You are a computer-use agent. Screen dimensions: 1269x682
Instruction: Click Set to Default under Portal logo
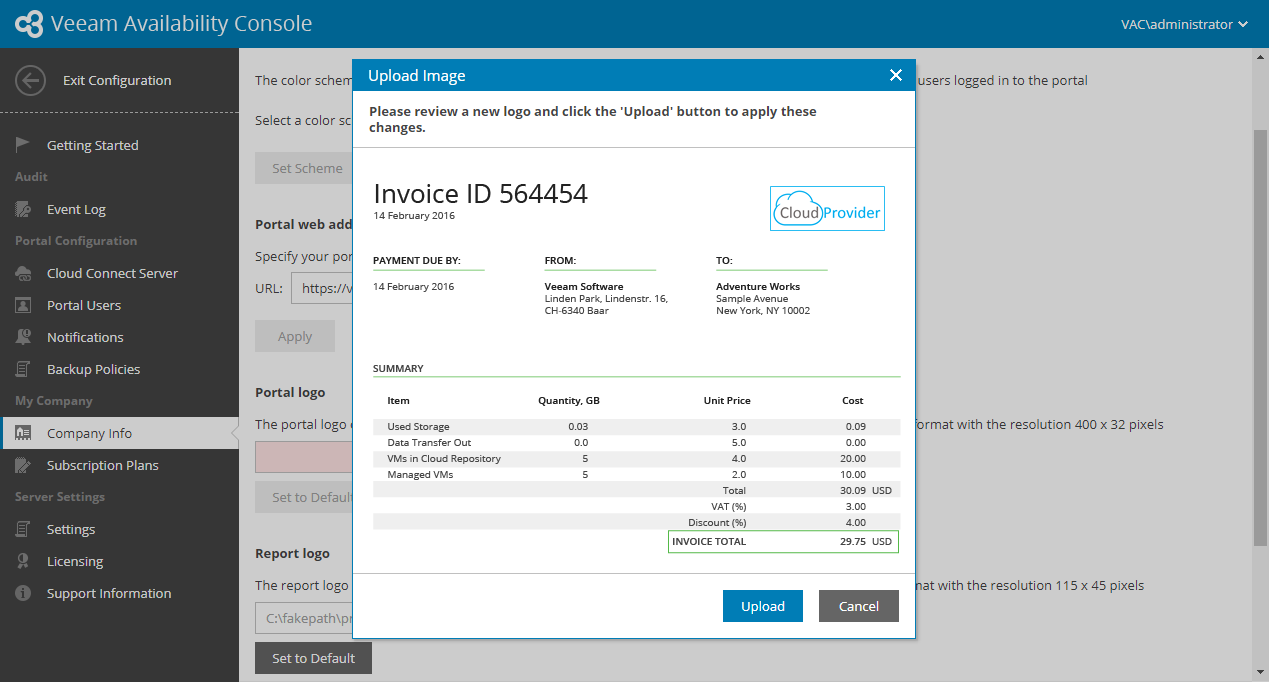[x=304, y=497]
